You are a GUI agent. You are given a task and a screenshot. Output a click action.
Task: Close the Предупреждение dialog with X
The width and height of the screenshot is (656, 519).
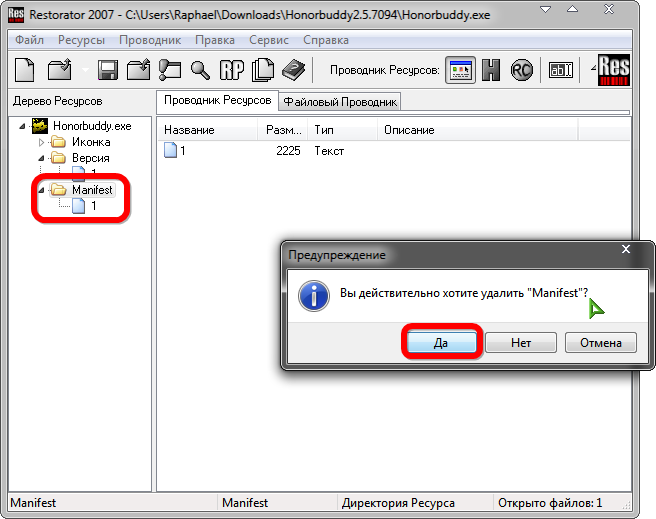(626, 249)
